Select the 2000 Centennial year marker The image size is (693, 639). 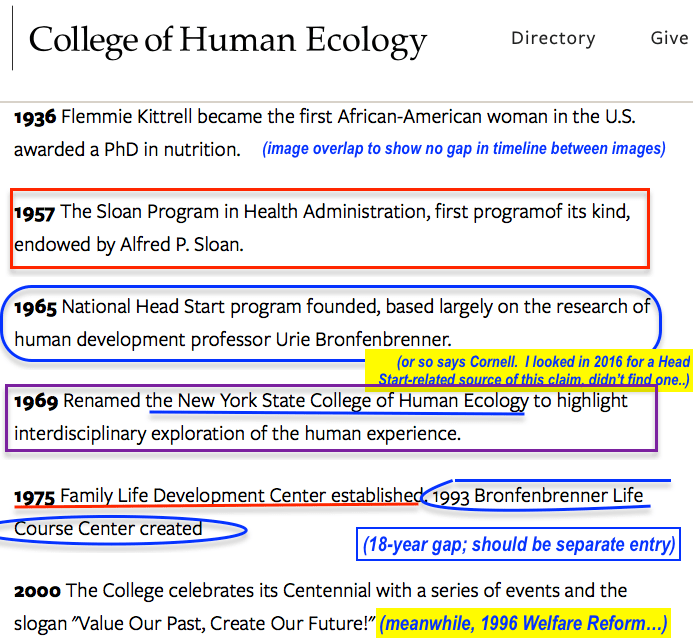[36, 591]
